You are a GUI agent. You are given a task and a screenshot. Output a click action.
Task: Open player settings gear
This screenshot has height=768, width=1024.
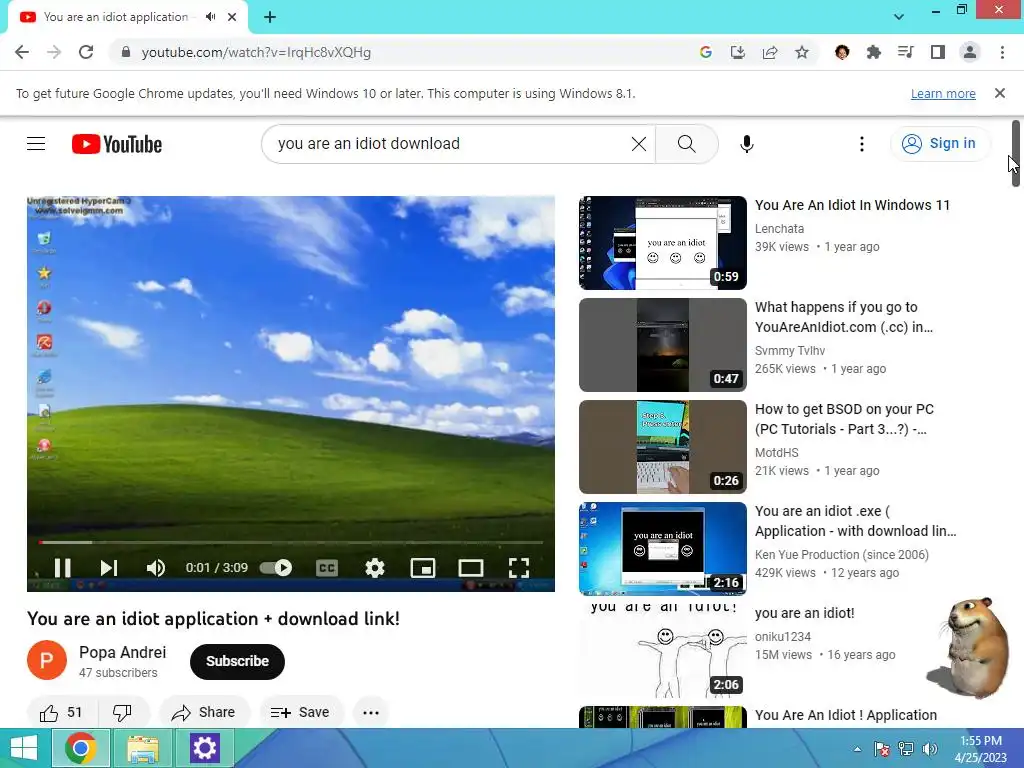375,568
